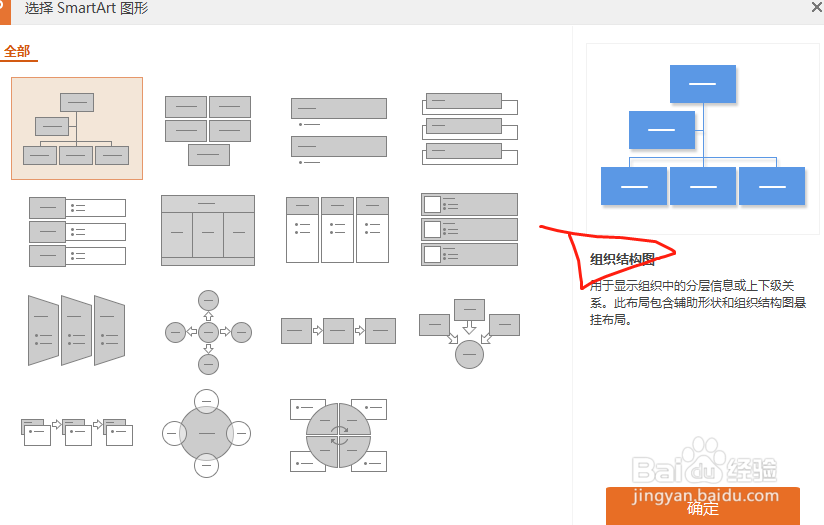This screenshot has height=525, width=824.
Task: Select the three box arrow process layout
Action: [338, 331]
